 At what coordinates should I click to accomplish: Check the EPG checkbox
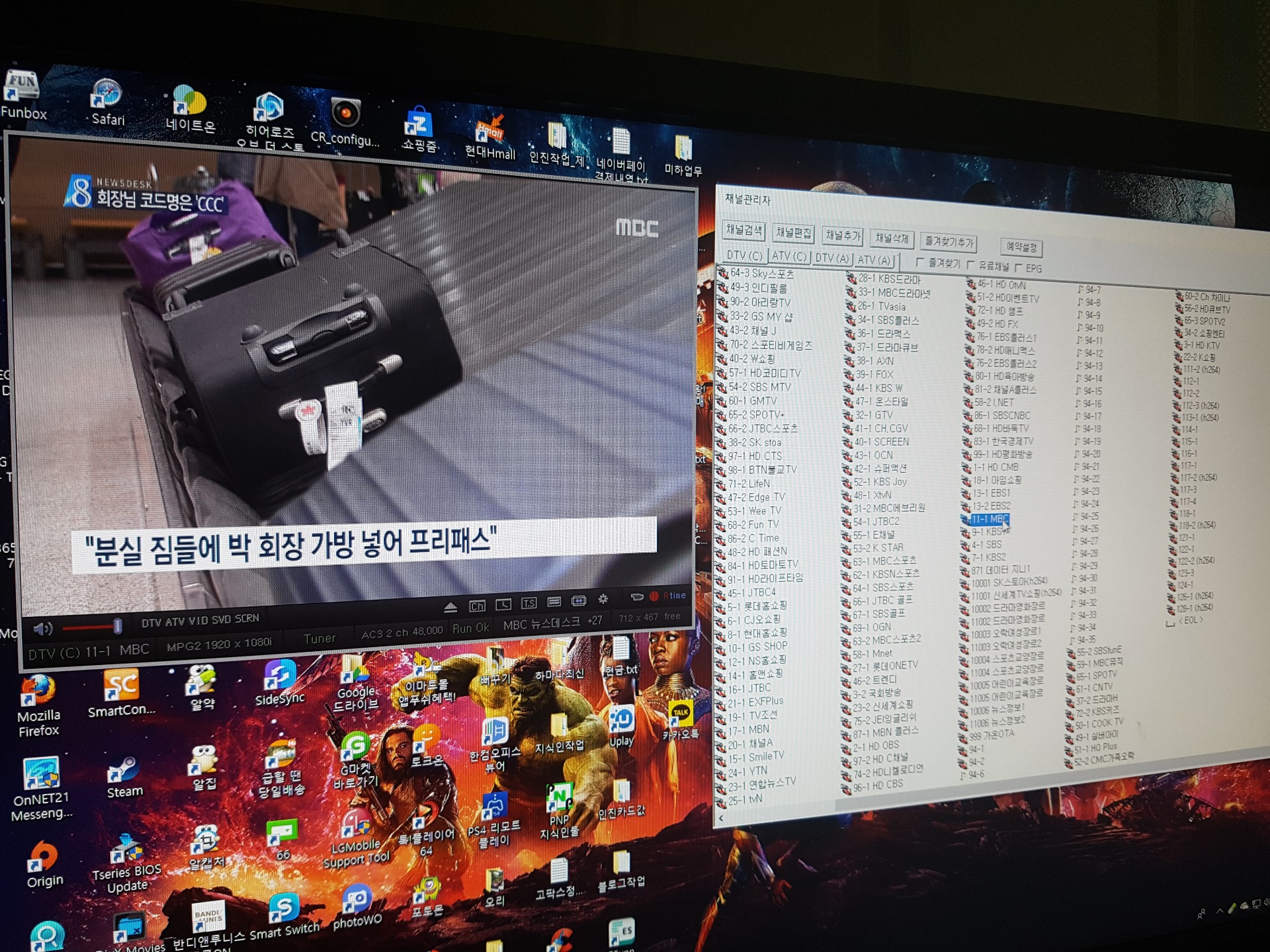1019,268
